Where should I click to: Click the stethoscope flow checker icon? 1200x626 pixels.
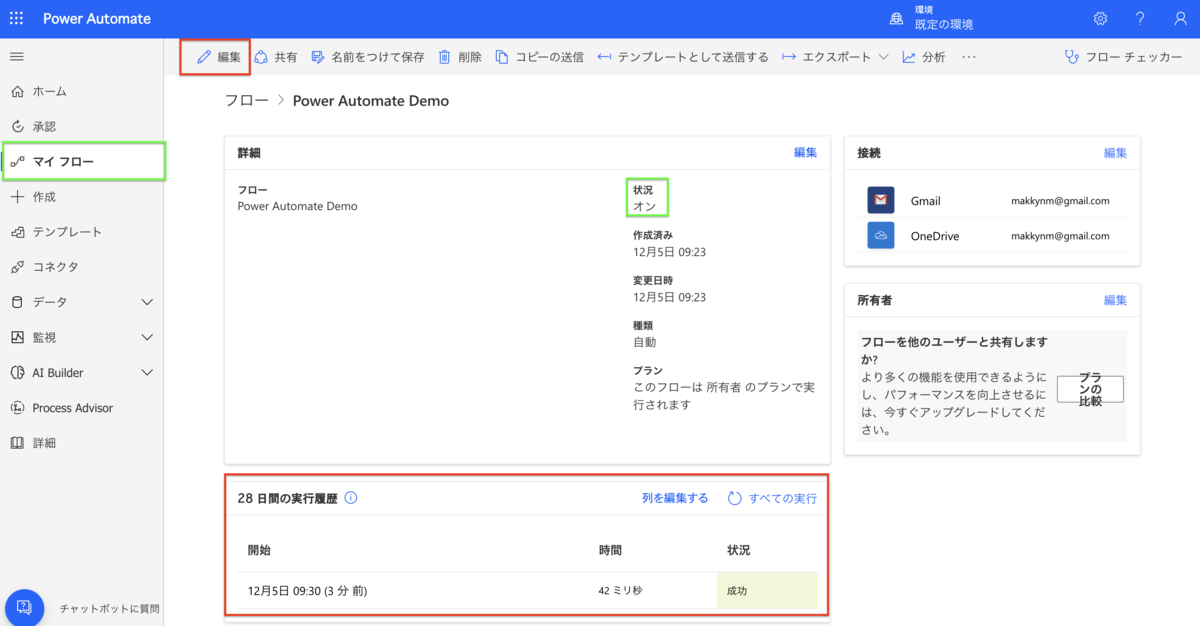[x=1072, y=57]
